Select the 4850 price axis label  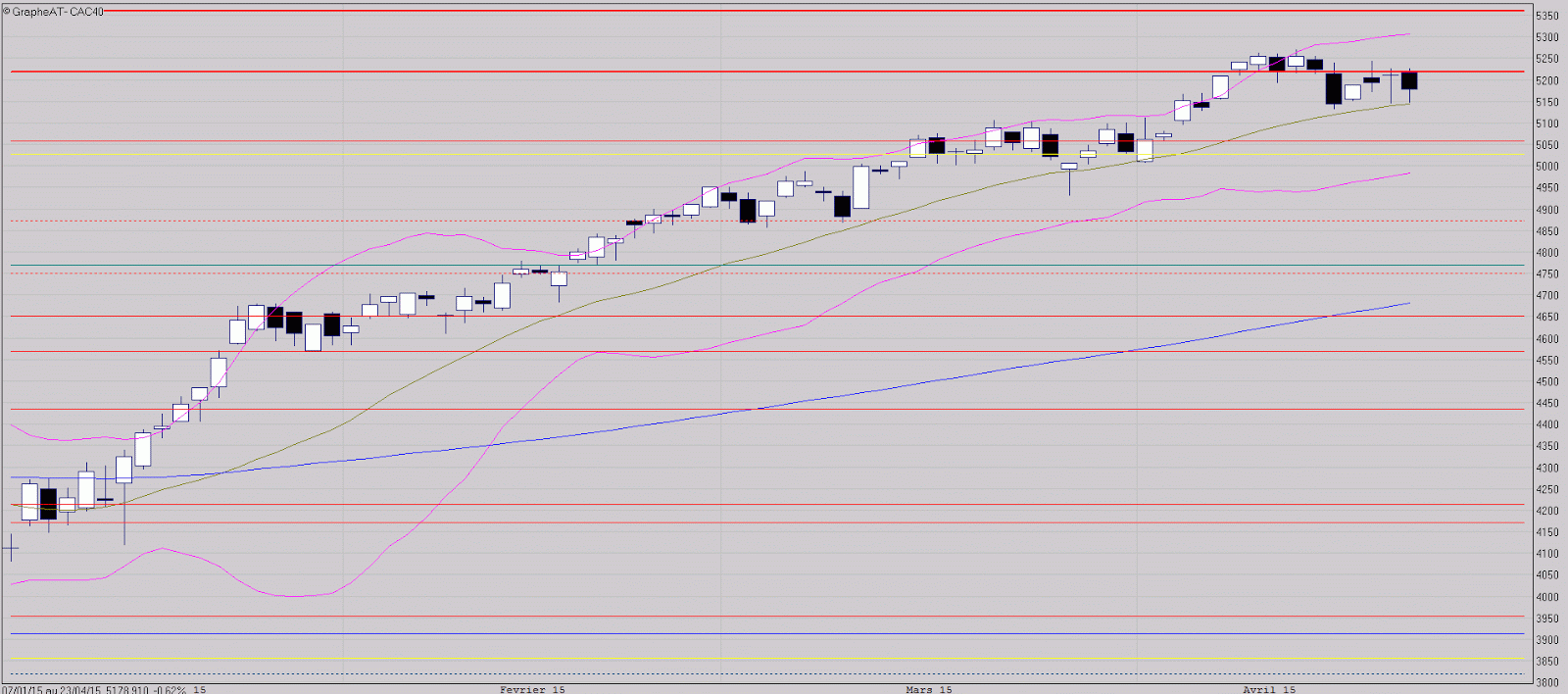coord(1547,231)
